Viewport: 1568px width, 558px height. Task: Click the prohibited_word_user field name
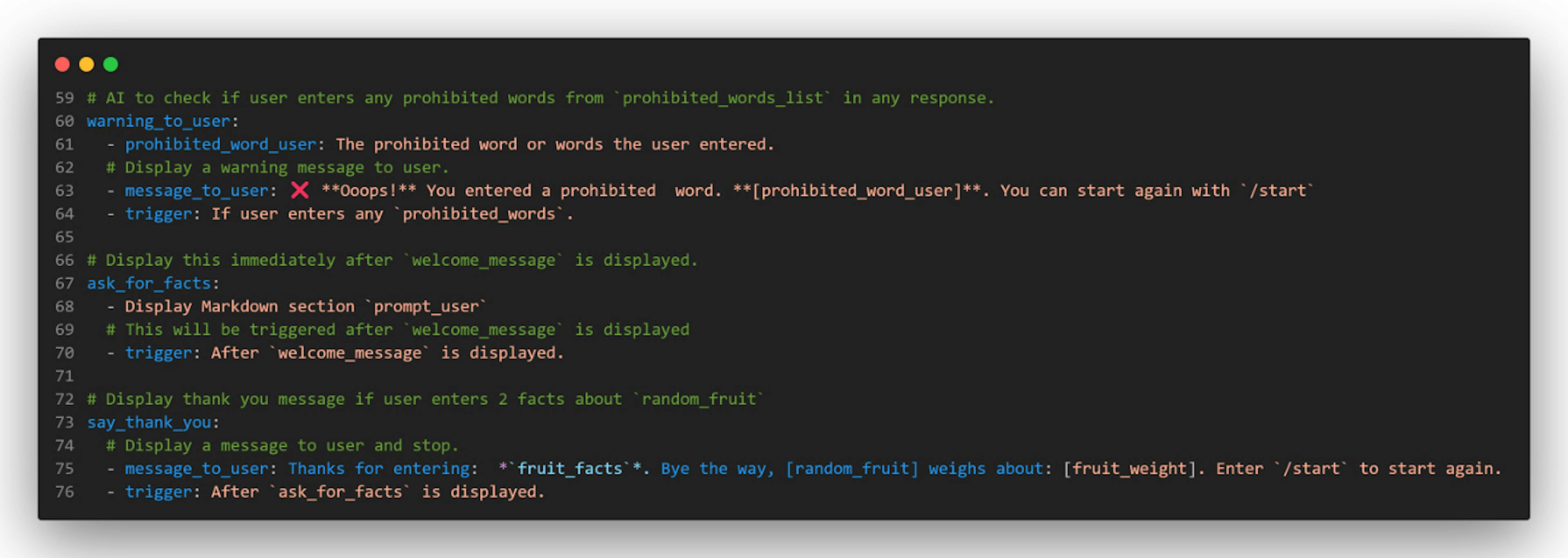220,144
